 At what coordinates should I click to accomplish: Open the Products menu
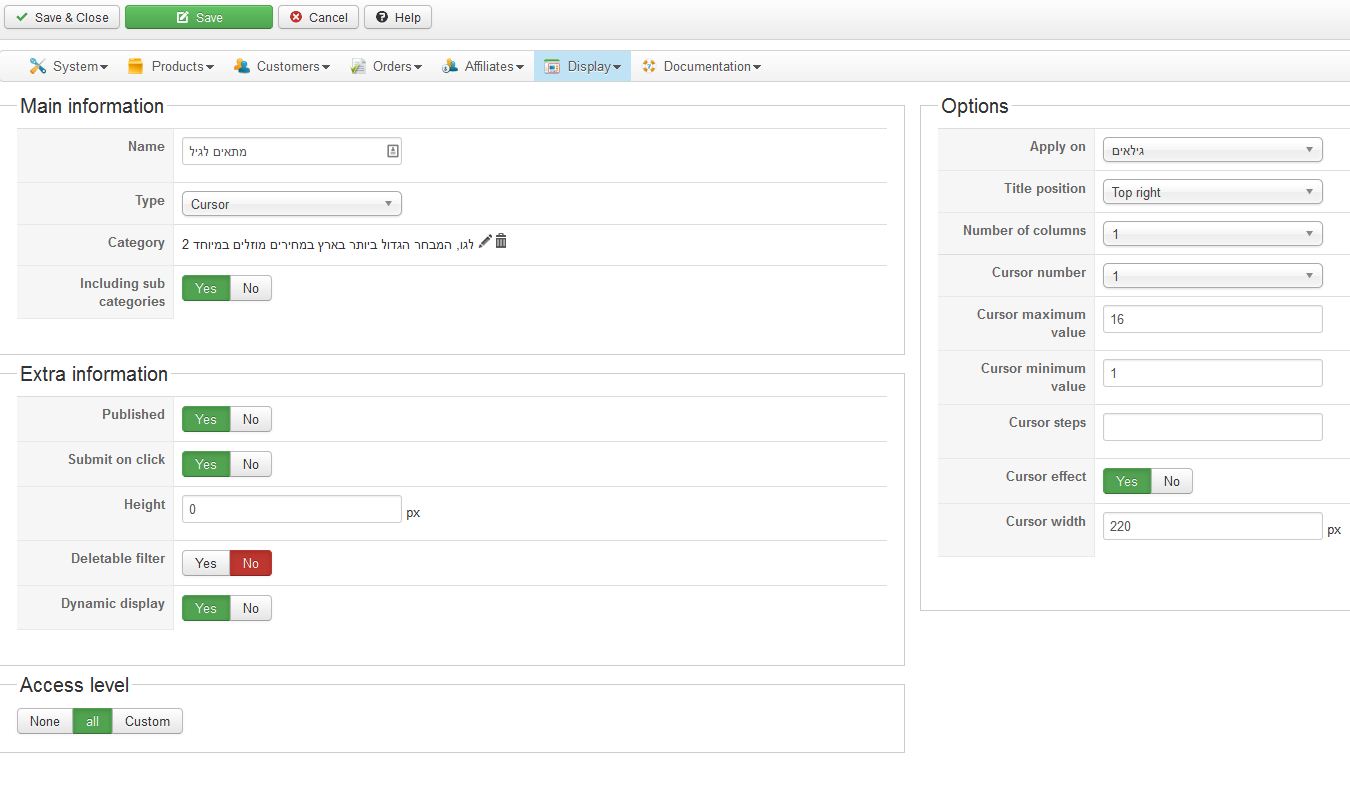tap(170, 66)
